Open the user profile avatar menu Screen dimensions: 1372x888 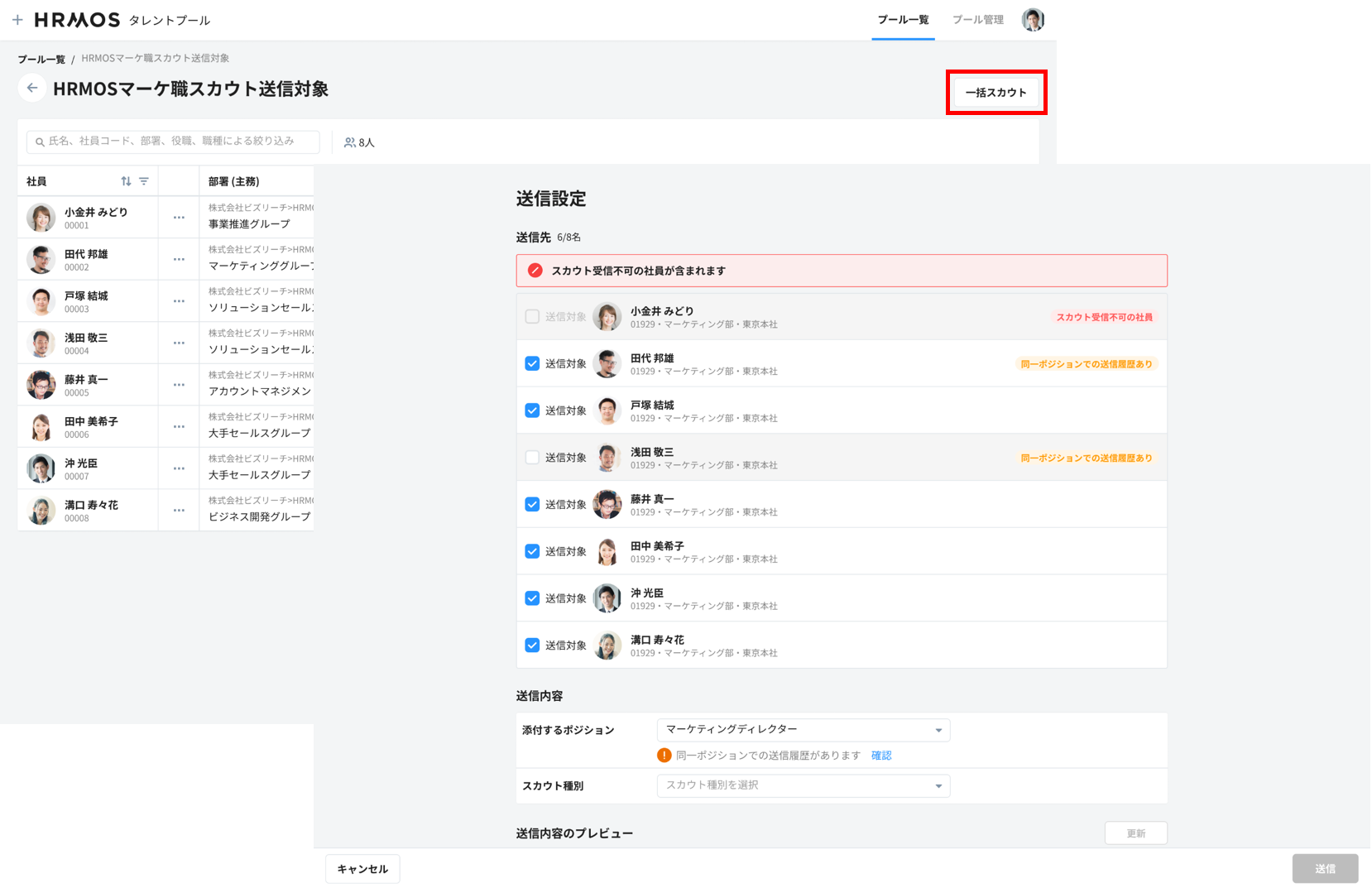coord(1032,20)
